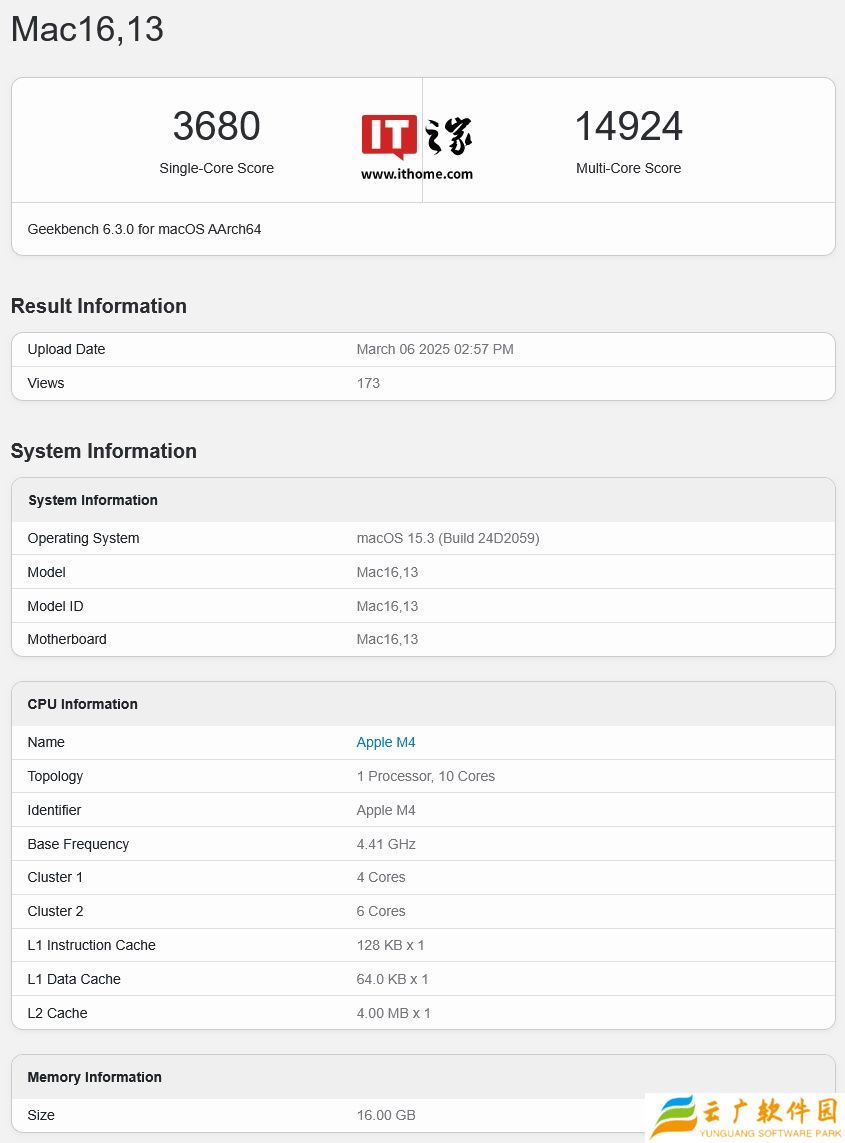Select the Model ID label

[x=55, y=606]
